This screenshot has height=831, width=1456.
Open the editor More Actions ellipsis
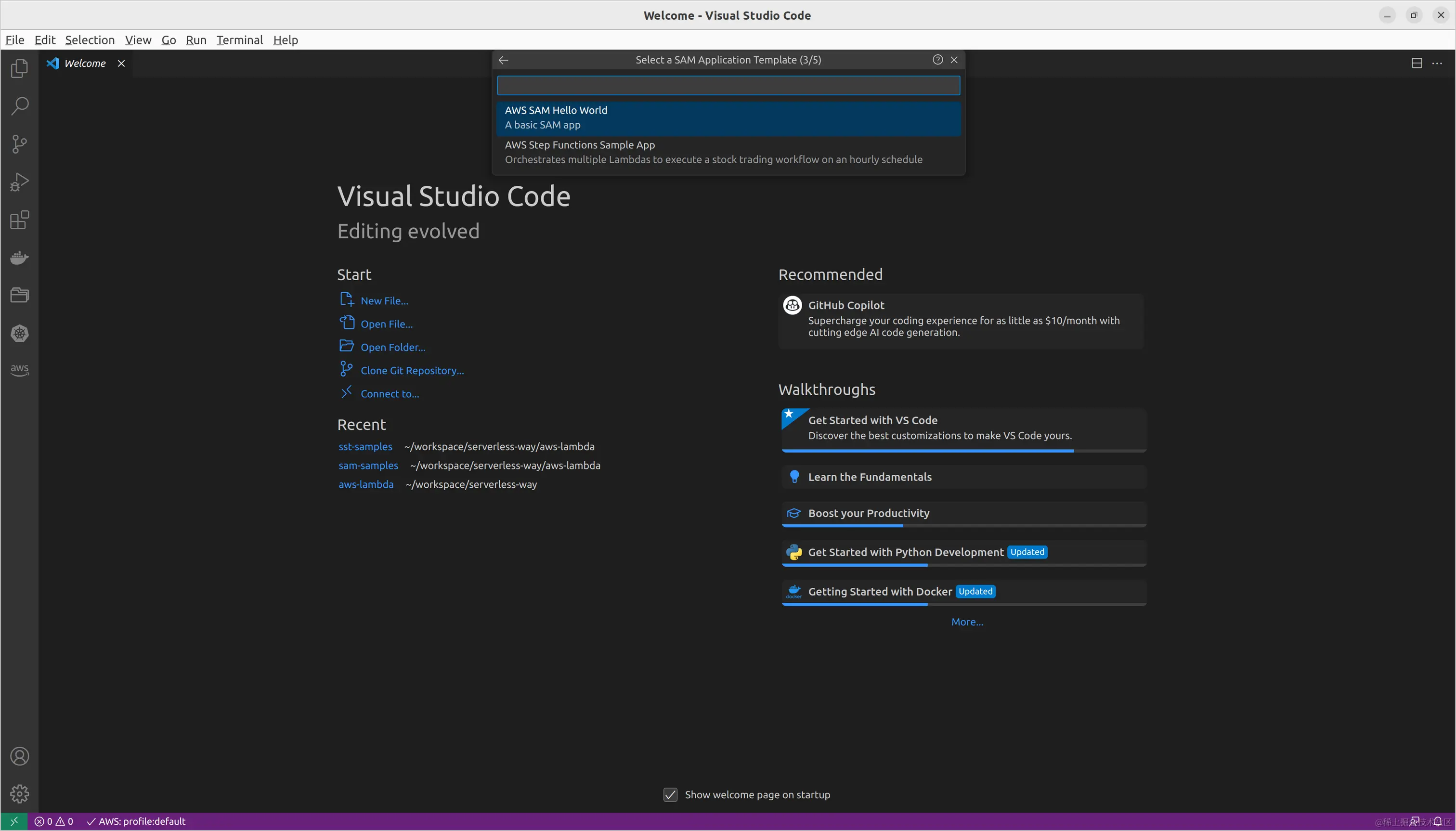pos(1437,64)
